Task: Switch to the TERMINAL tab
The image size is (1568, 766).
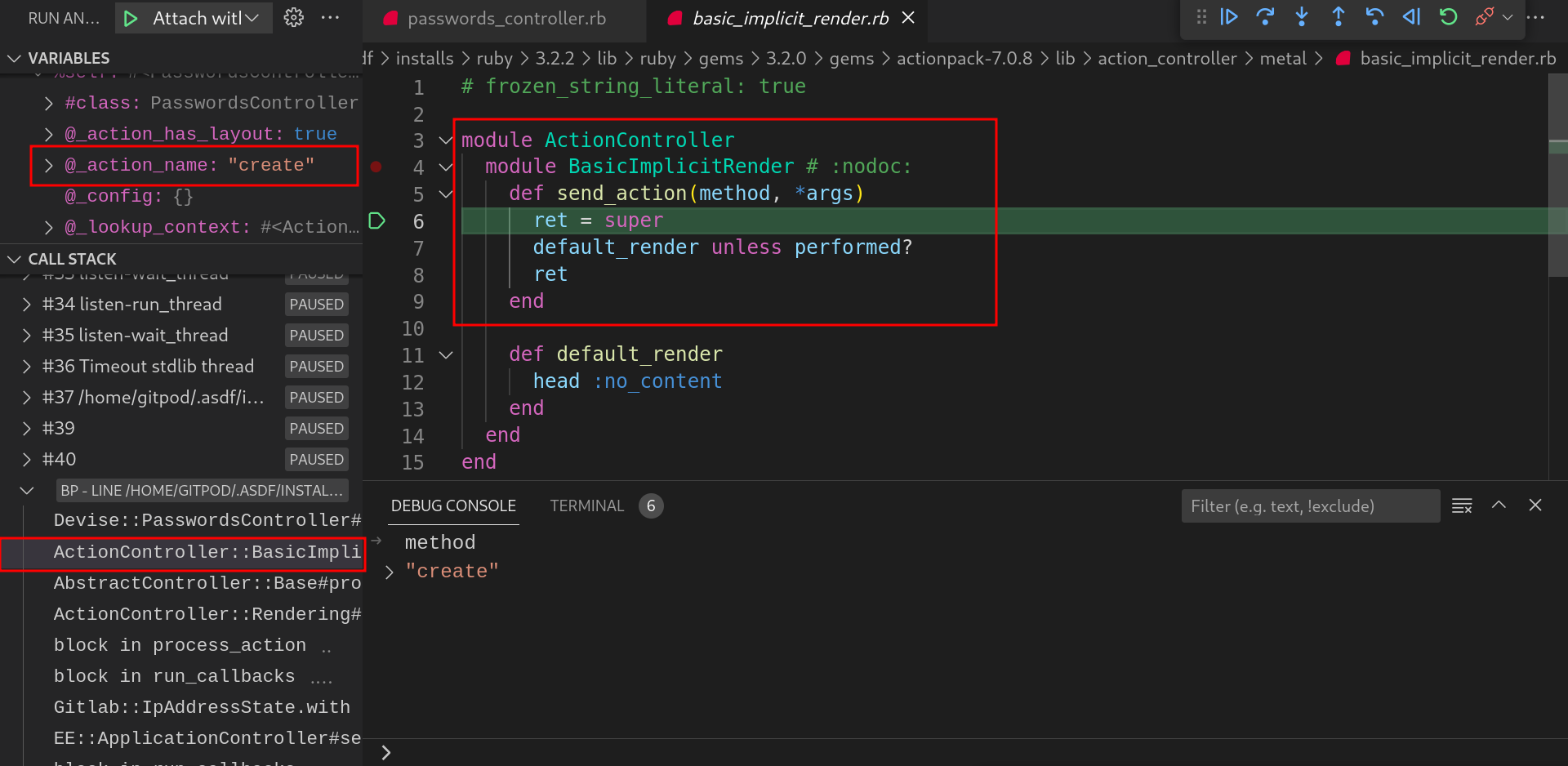Action: 586,506
